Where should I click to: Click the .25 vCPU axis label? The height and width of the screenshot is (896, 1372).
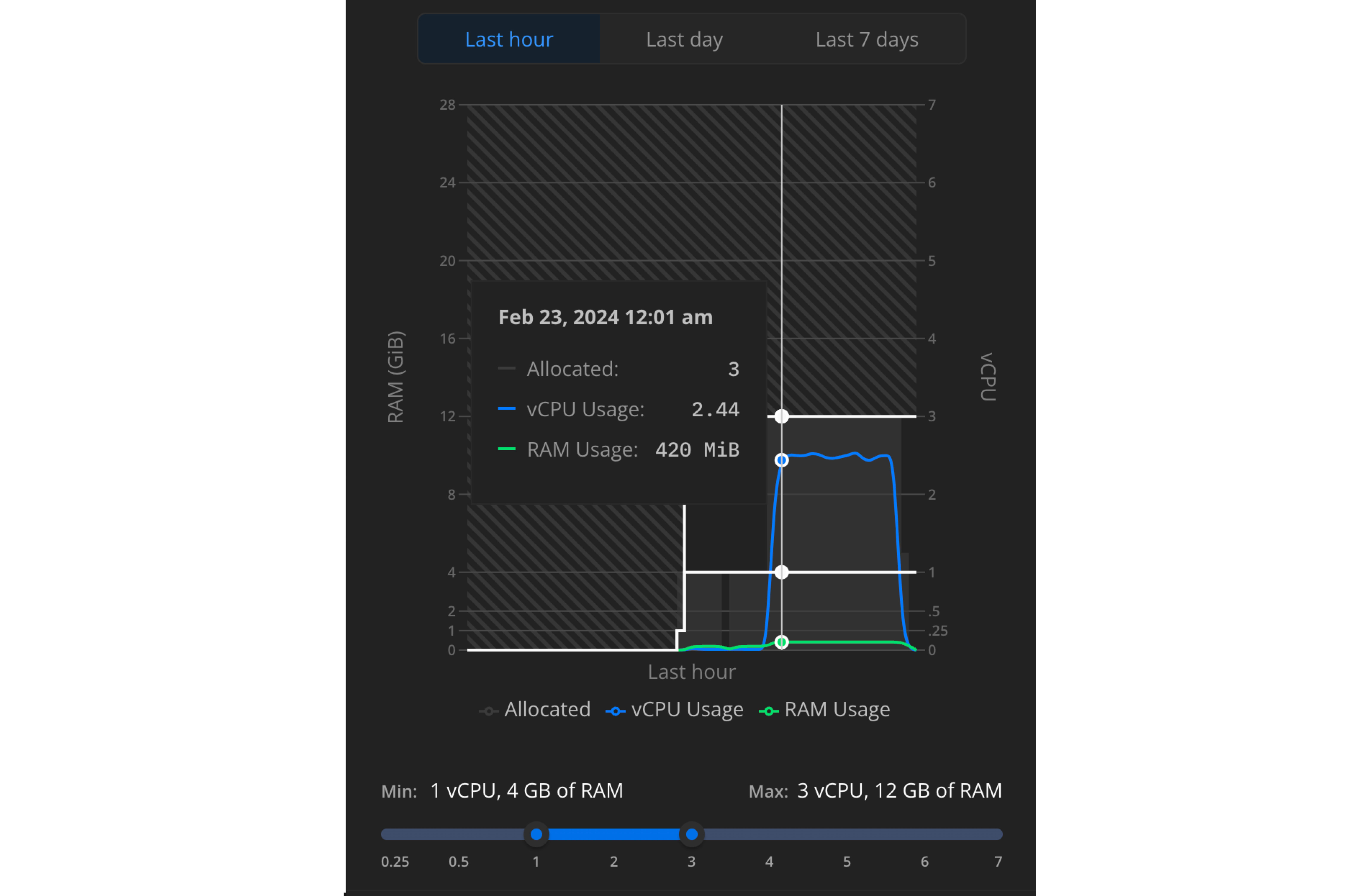938,631
